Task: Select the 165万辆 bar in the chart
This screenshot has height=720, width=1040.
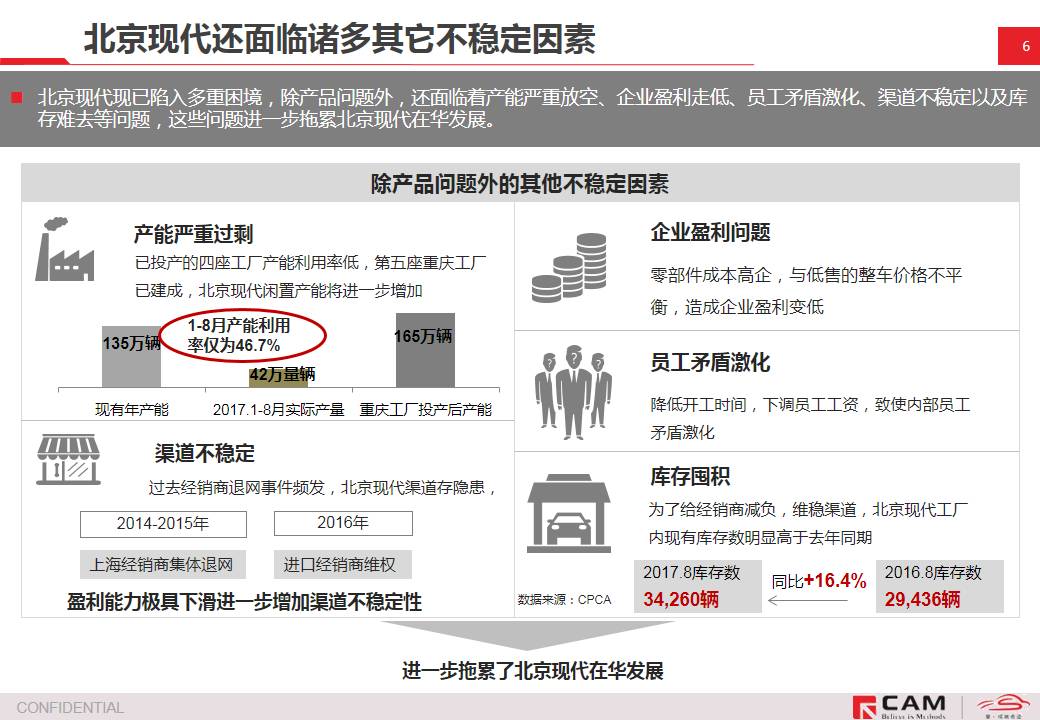Action: pos(425,350)
